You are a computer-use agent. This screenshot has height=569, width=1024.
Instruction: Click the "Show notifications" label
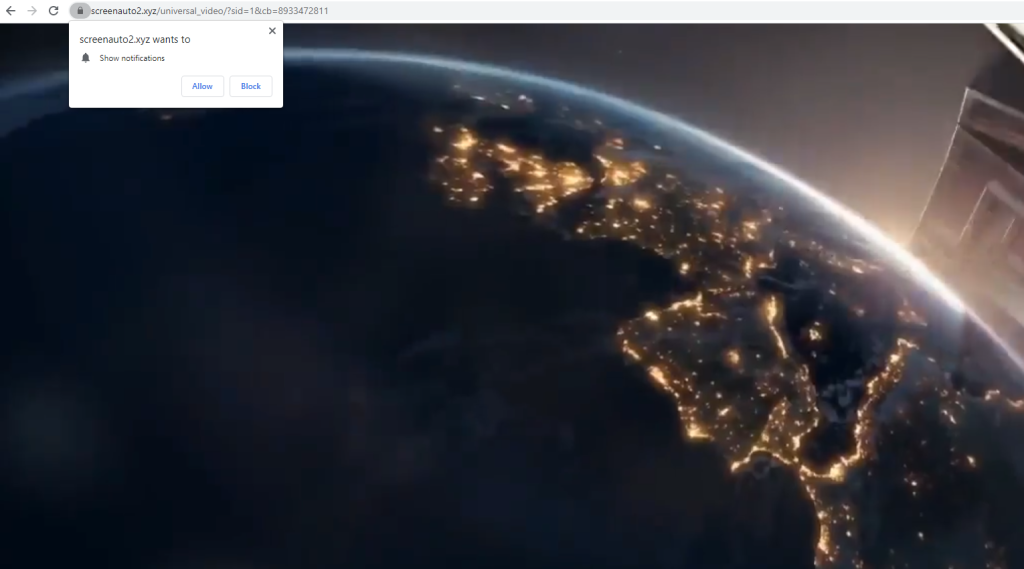click(132, 58)
